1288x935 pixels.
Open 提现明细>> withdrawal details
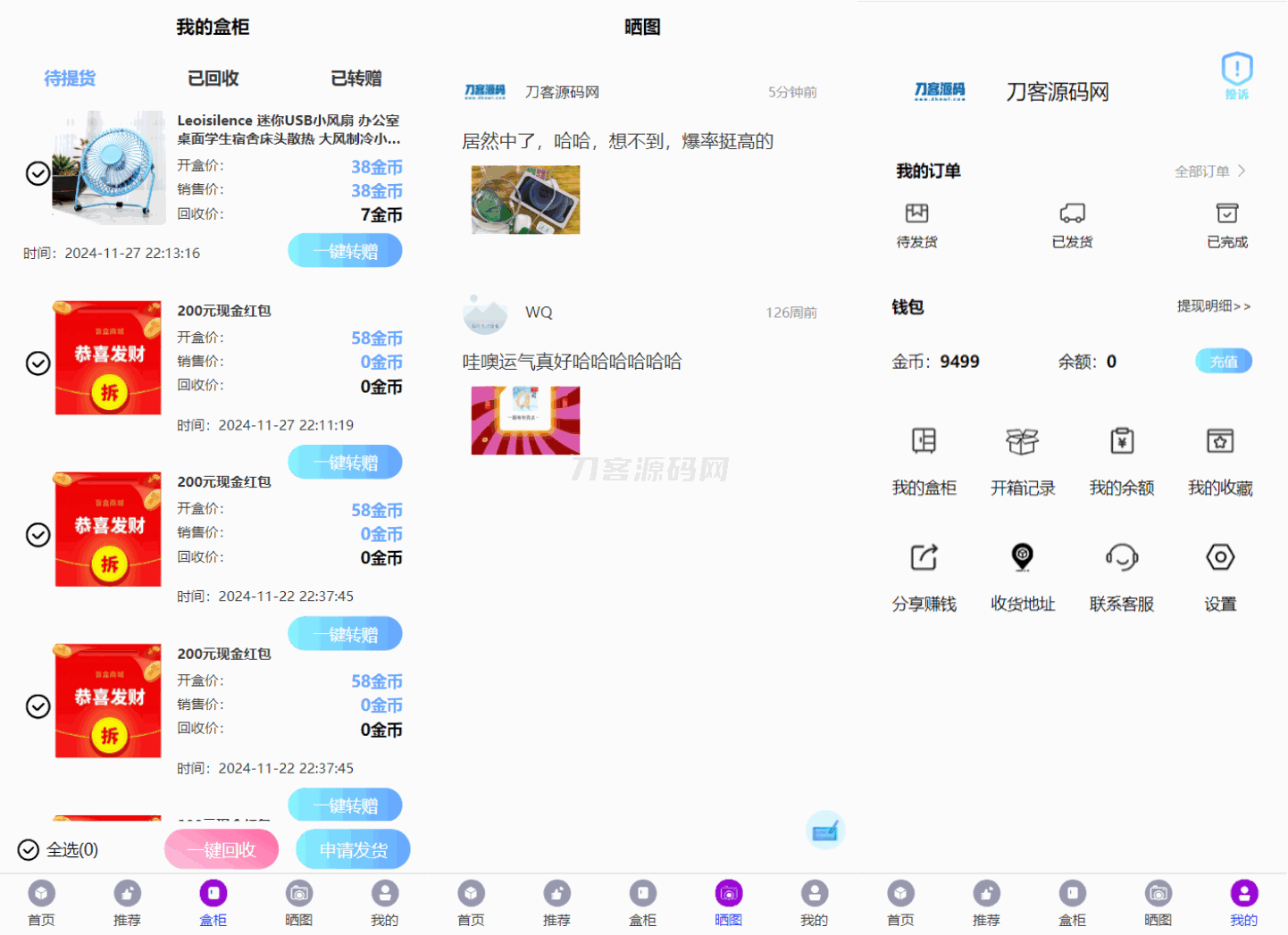click(x=1213, y=306)
